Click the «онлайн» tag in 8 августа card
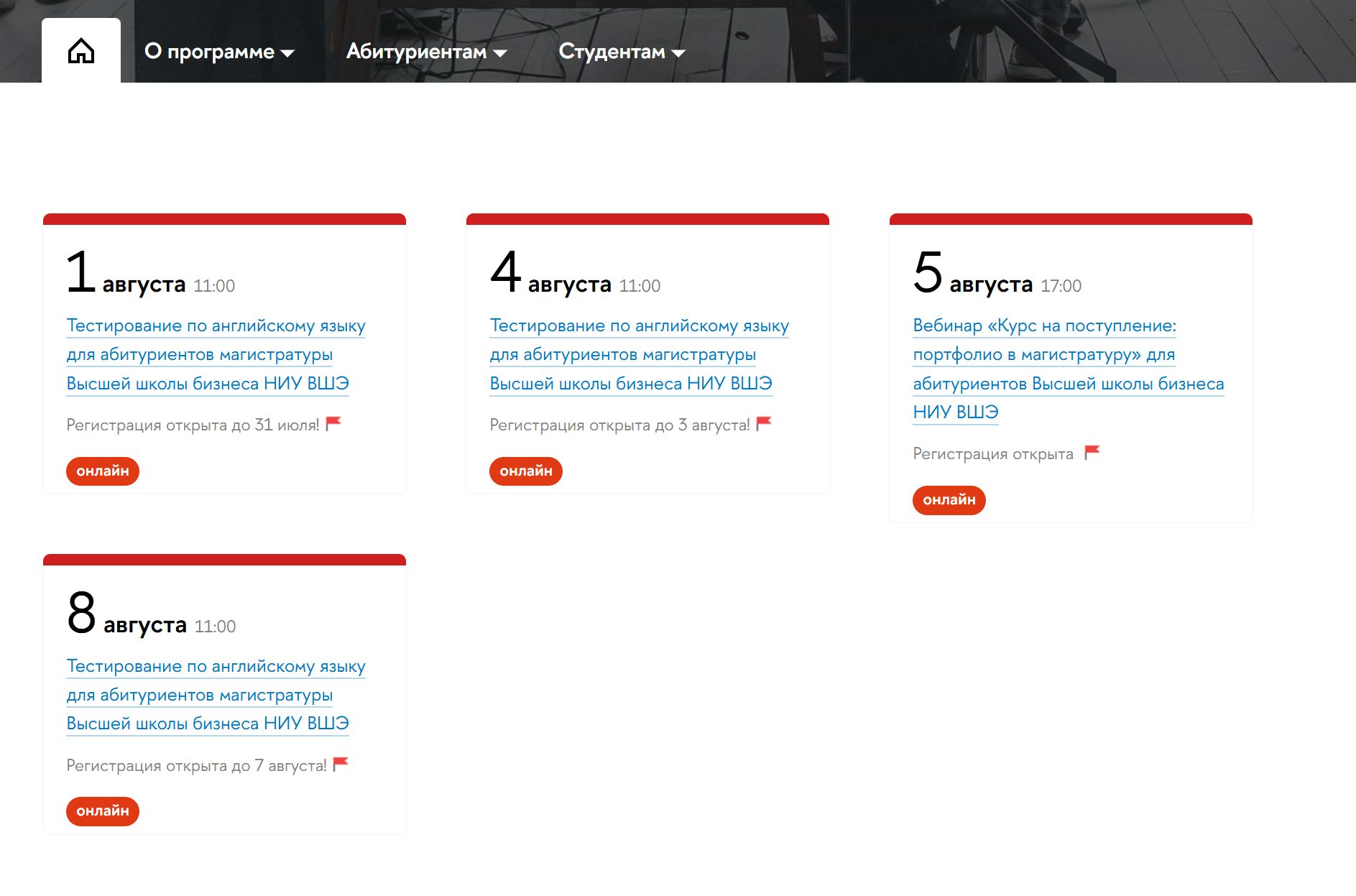 [103, 811]
